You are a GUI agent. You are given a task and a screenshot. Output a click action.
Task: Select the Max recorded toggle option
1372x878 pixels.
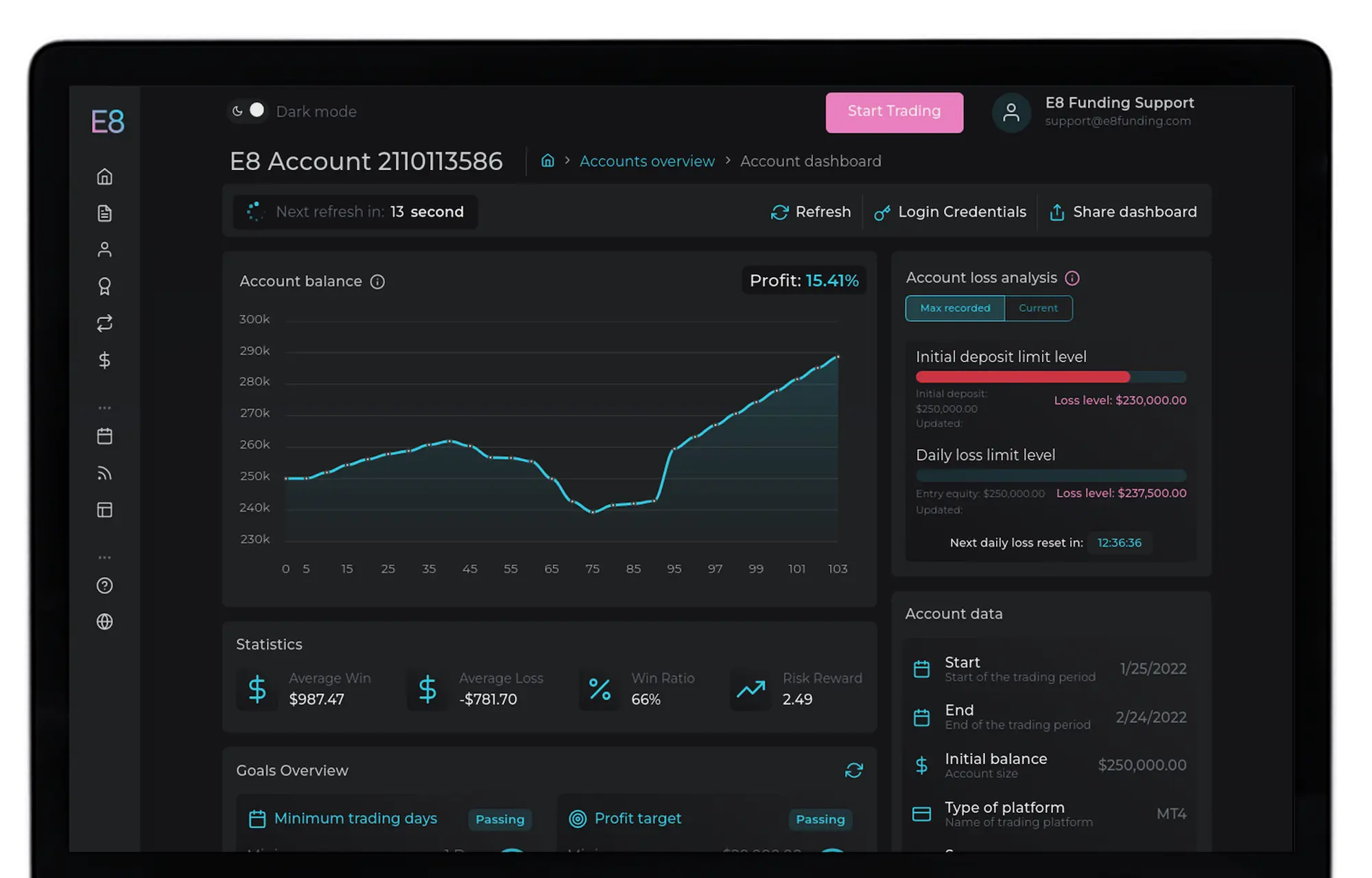pos(955,309)
